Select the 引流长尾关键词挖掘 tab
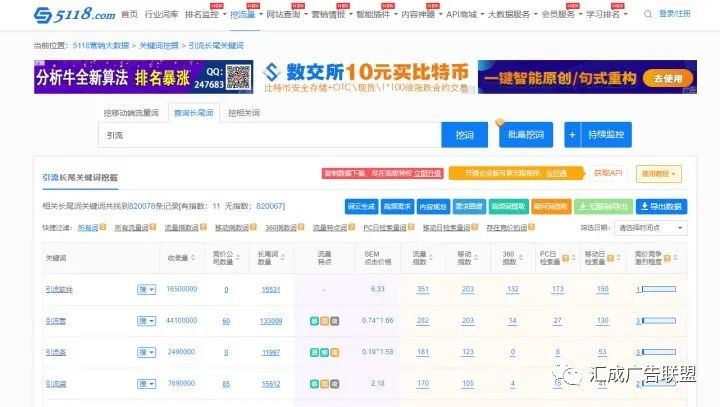The height and width of the screenshot is (407, 720). pos(80,177)
